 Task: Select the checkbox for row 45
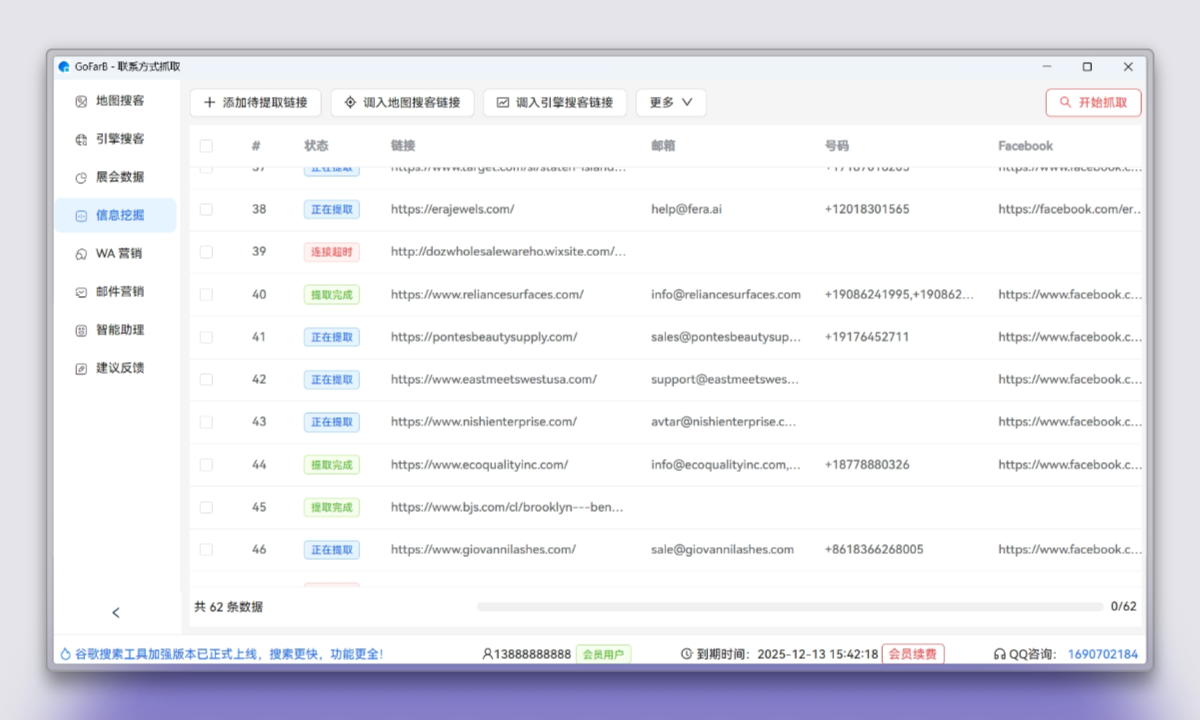[x=206, y=507]
